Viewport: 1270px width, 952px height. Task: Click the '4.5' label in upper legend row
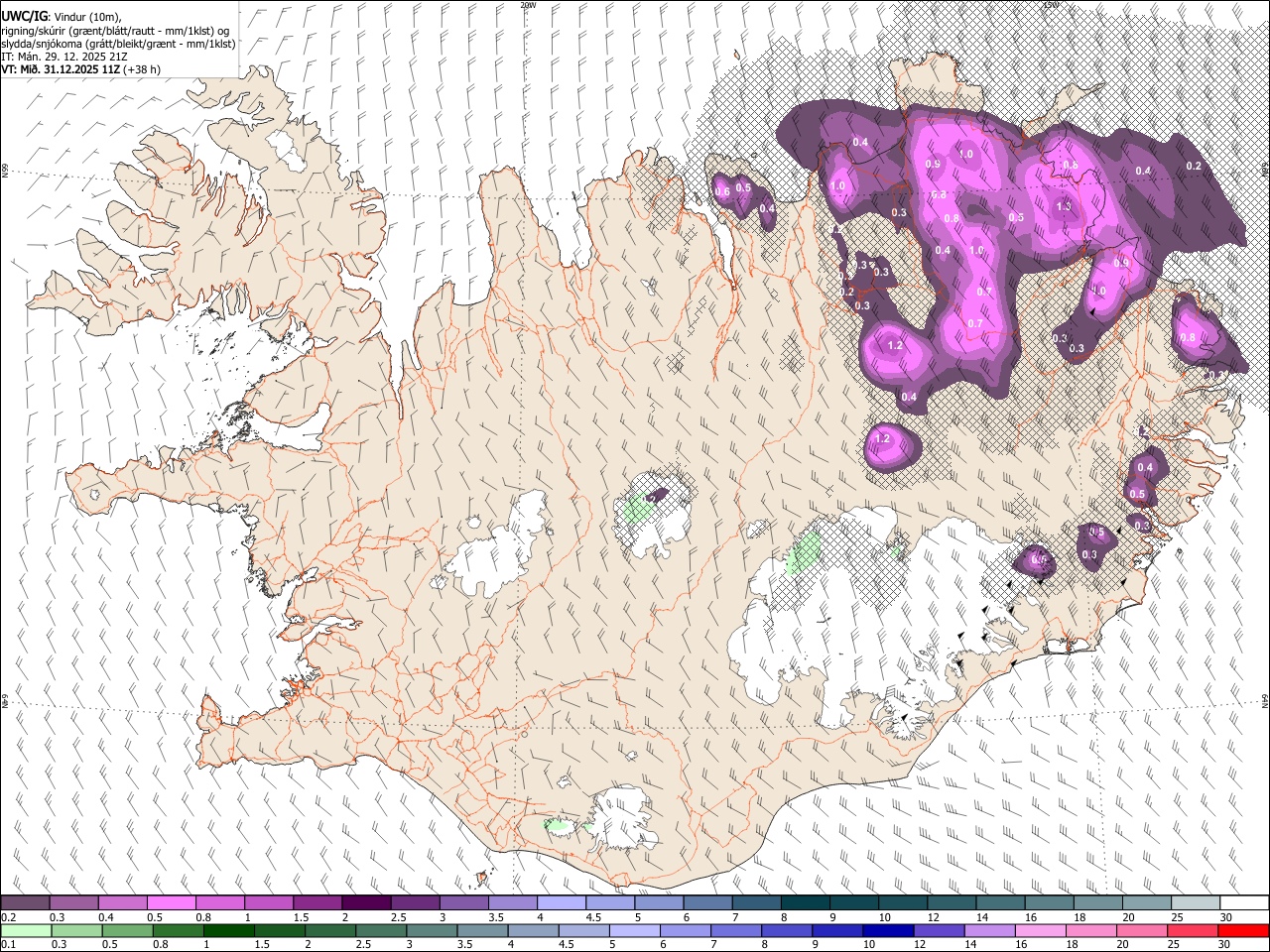[593, 917]
